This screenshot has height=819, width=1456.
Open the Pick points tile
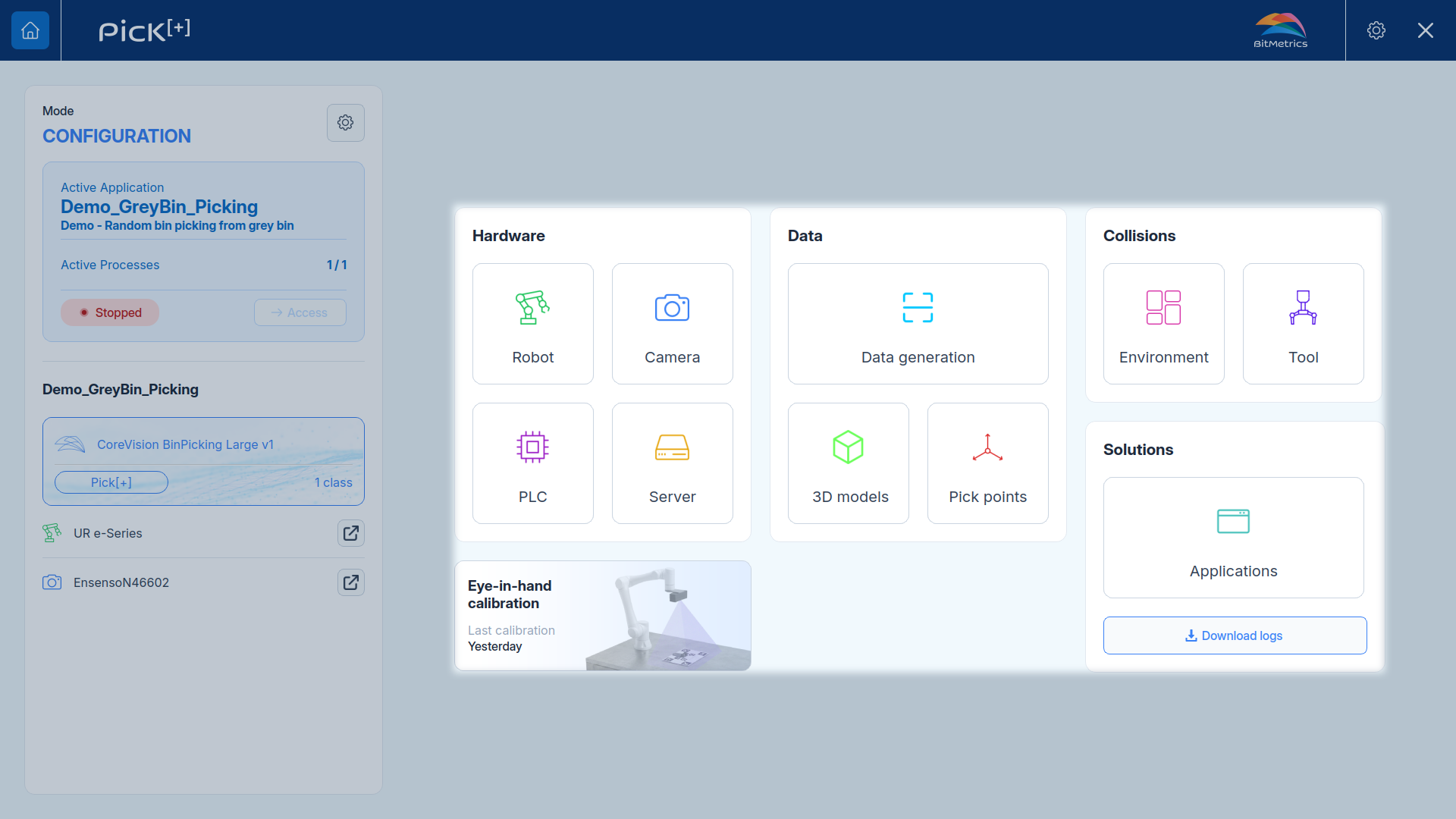[988, 463]
